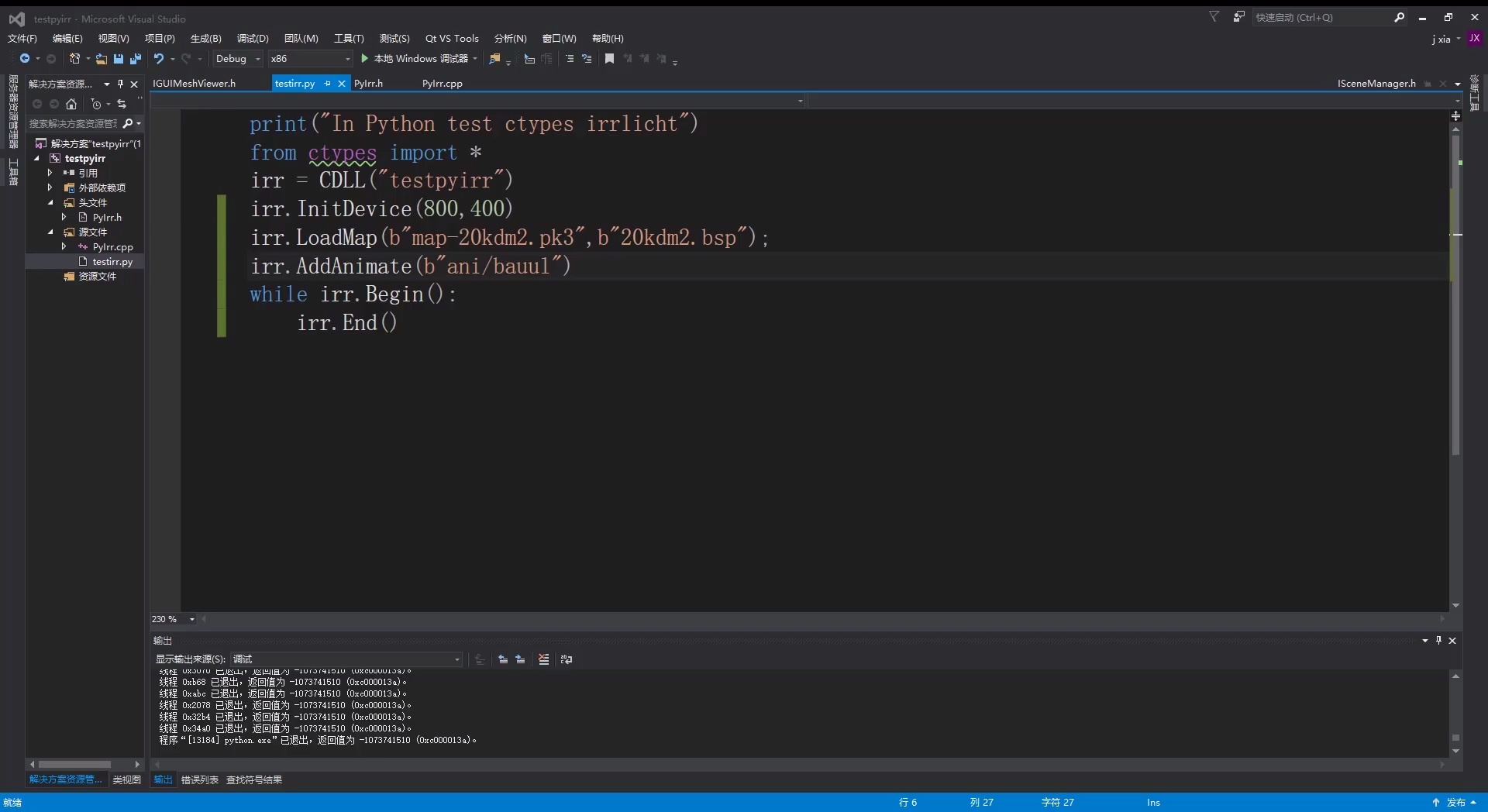Screen dimensions: 1488x812
Task: Click Clear All icon in output panel
Action: tap(543, 659)
